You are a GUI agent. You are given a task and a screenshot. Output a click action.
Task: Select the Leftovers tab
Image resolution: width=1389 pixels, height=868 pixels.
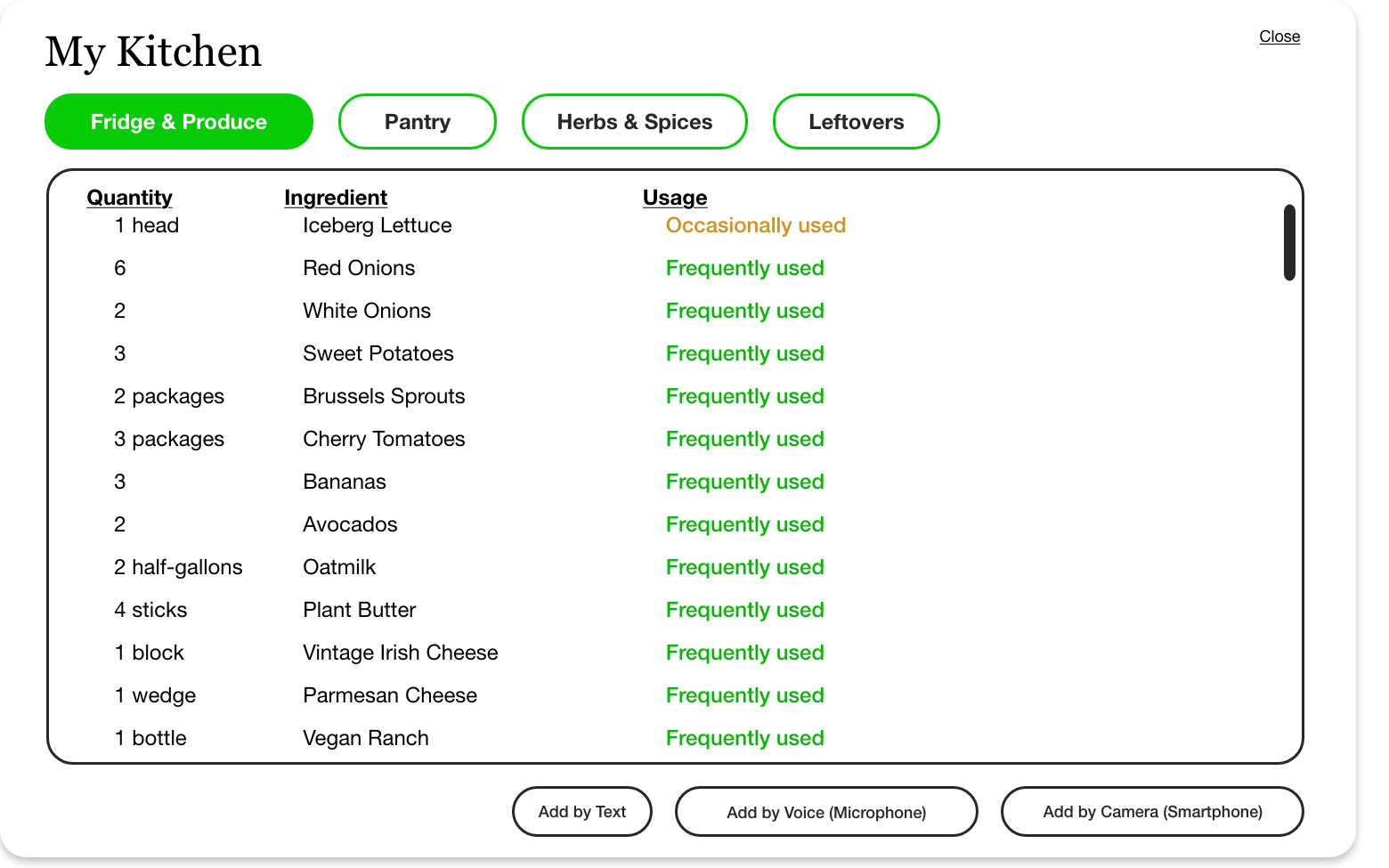pos(856,122)
